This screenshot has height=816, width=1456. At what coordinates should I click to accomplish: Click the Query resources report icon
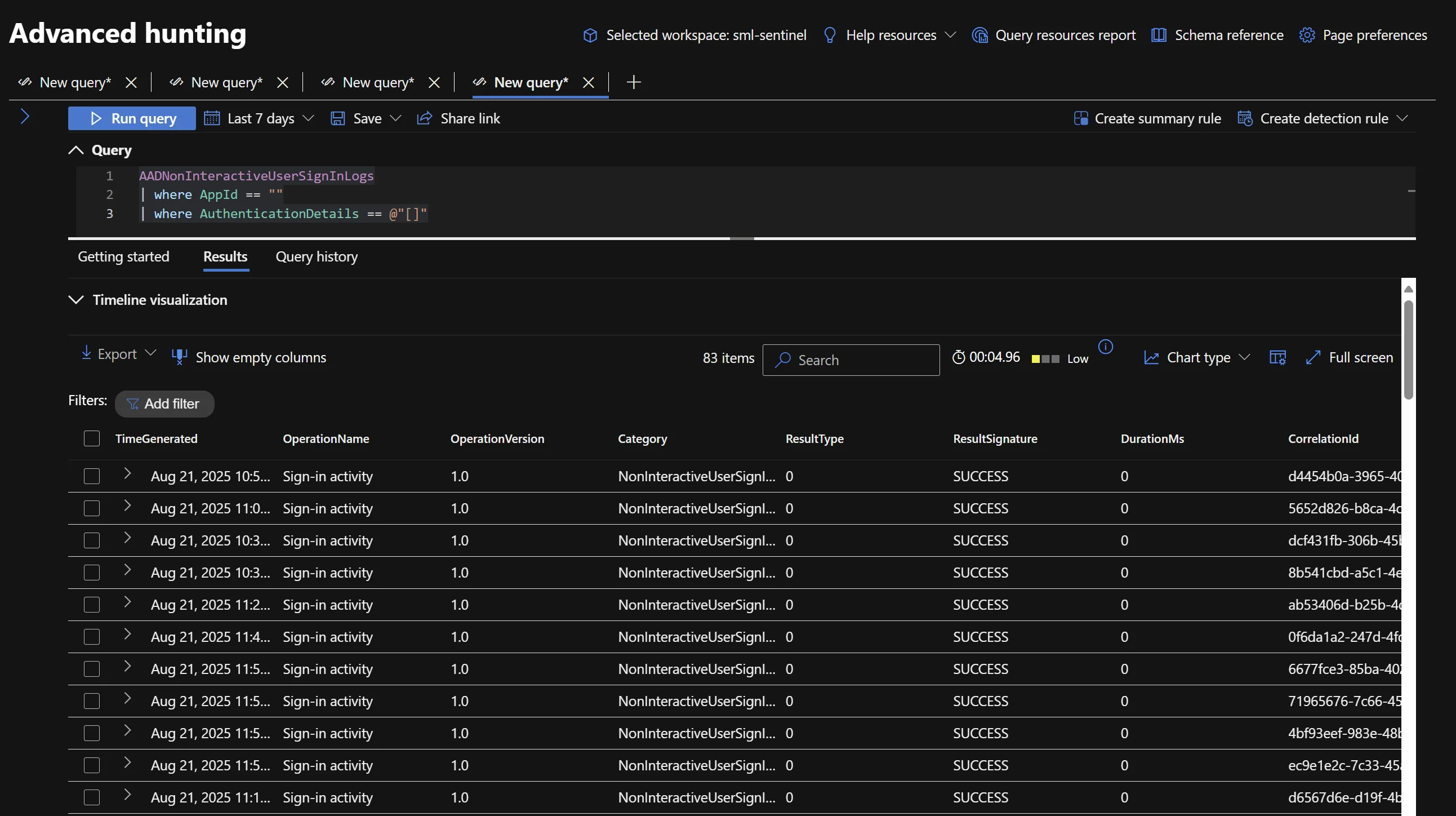979,35
